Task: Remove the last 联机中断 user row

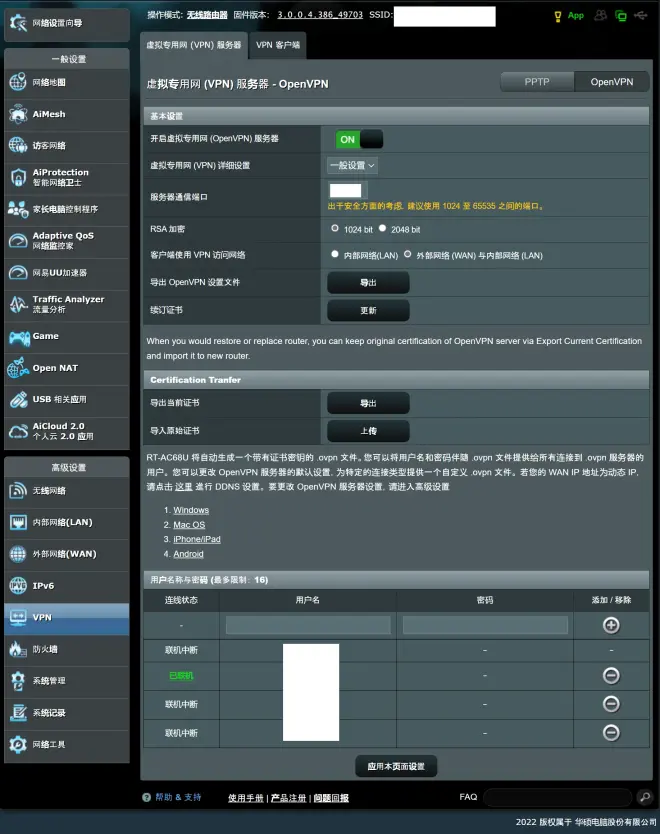Action: click(x=611, y=733)
